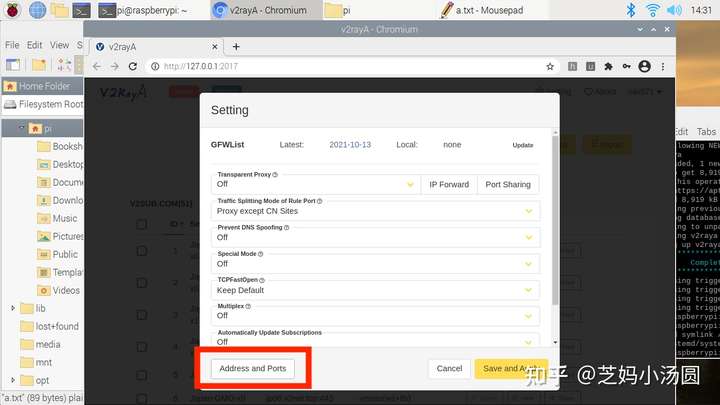Select Filesystem Root in sidebar

coord(43,104)
